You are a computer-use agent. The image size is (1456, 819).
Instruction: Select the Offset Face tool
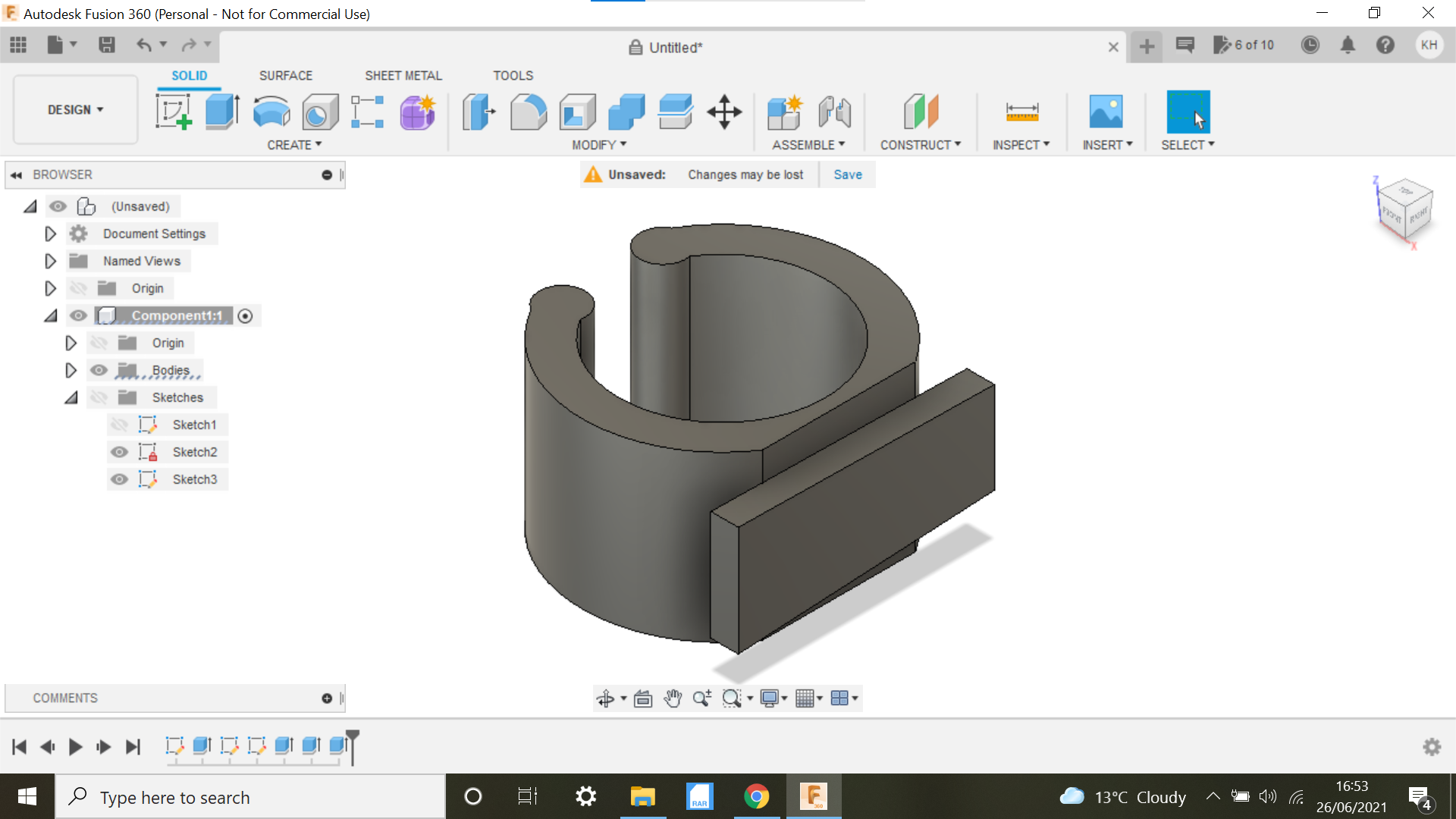point(675,111)
